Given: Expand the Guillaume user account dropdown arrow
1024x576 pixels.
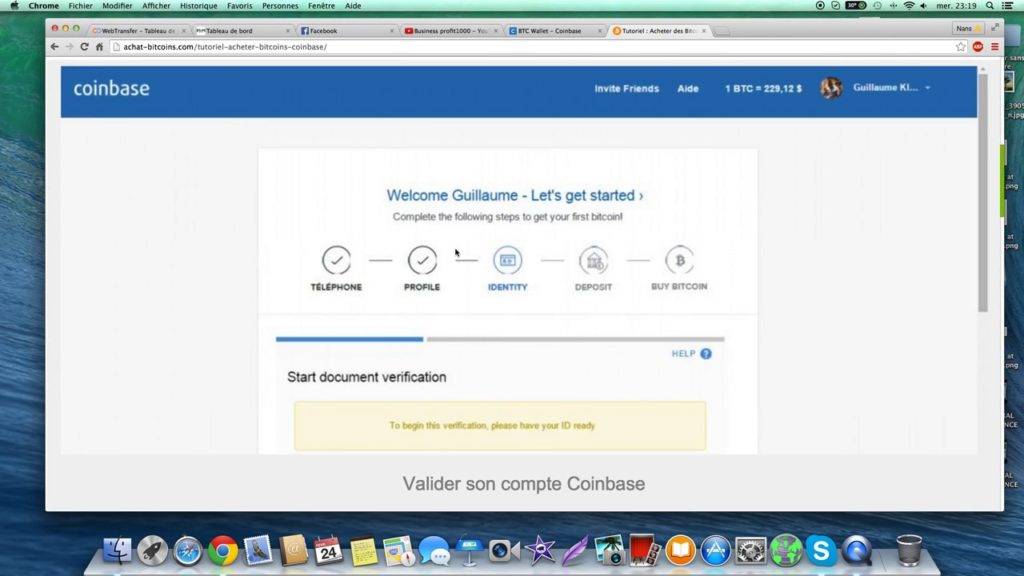Looking at the screenshot, I should pyautogui.click(x=927, y=88).
